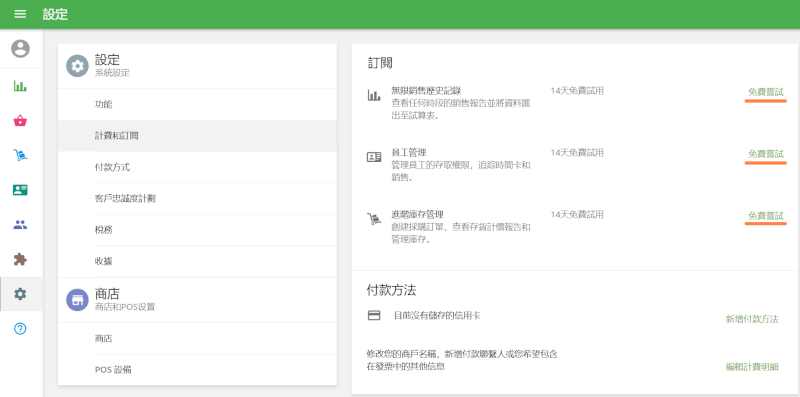Click the 訂閱 section heading

(x=380, y=63)
